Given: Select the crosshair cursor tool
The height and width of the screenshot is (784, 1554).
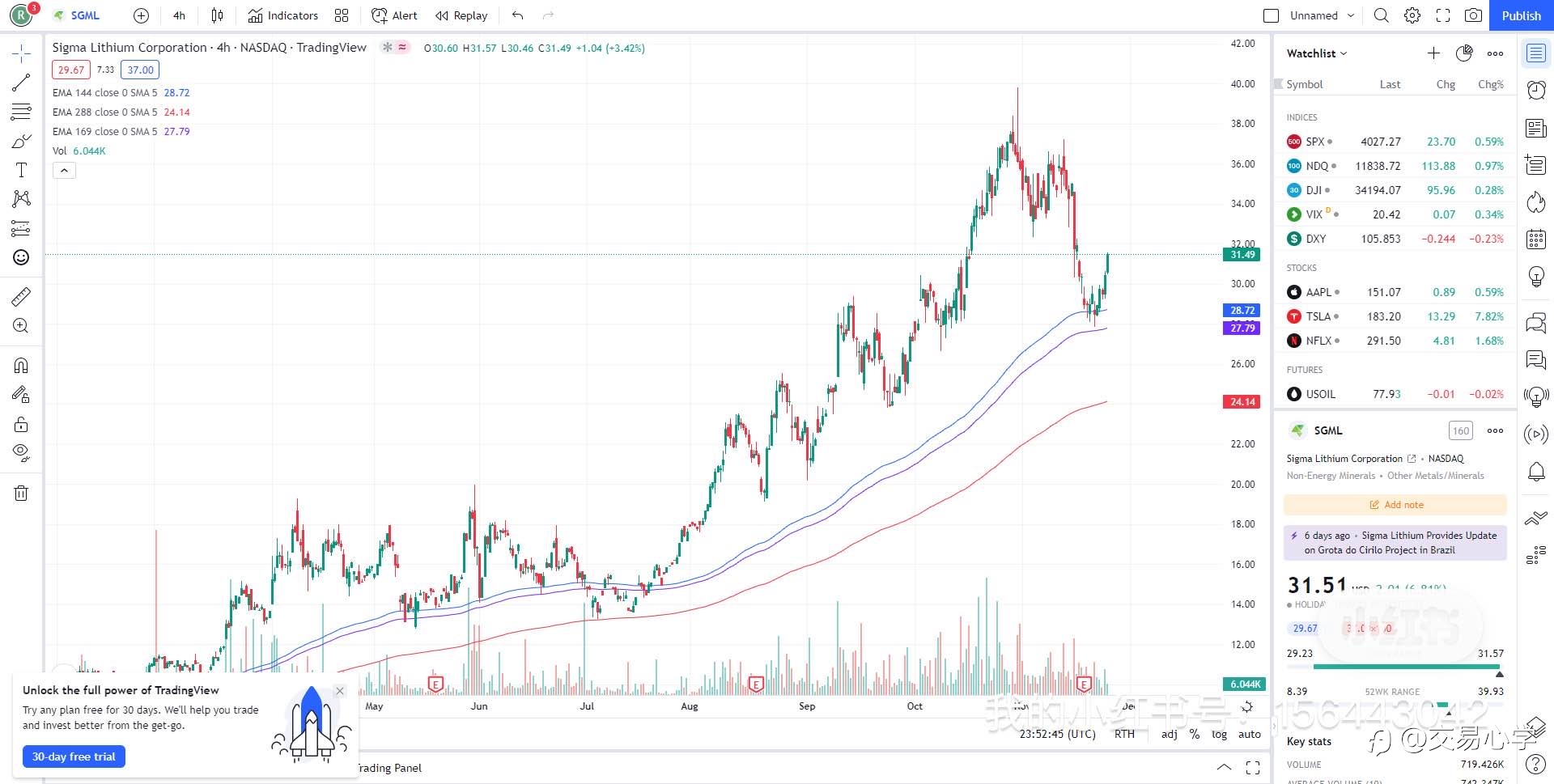Looking at the screenshot, I should (21, 53).
